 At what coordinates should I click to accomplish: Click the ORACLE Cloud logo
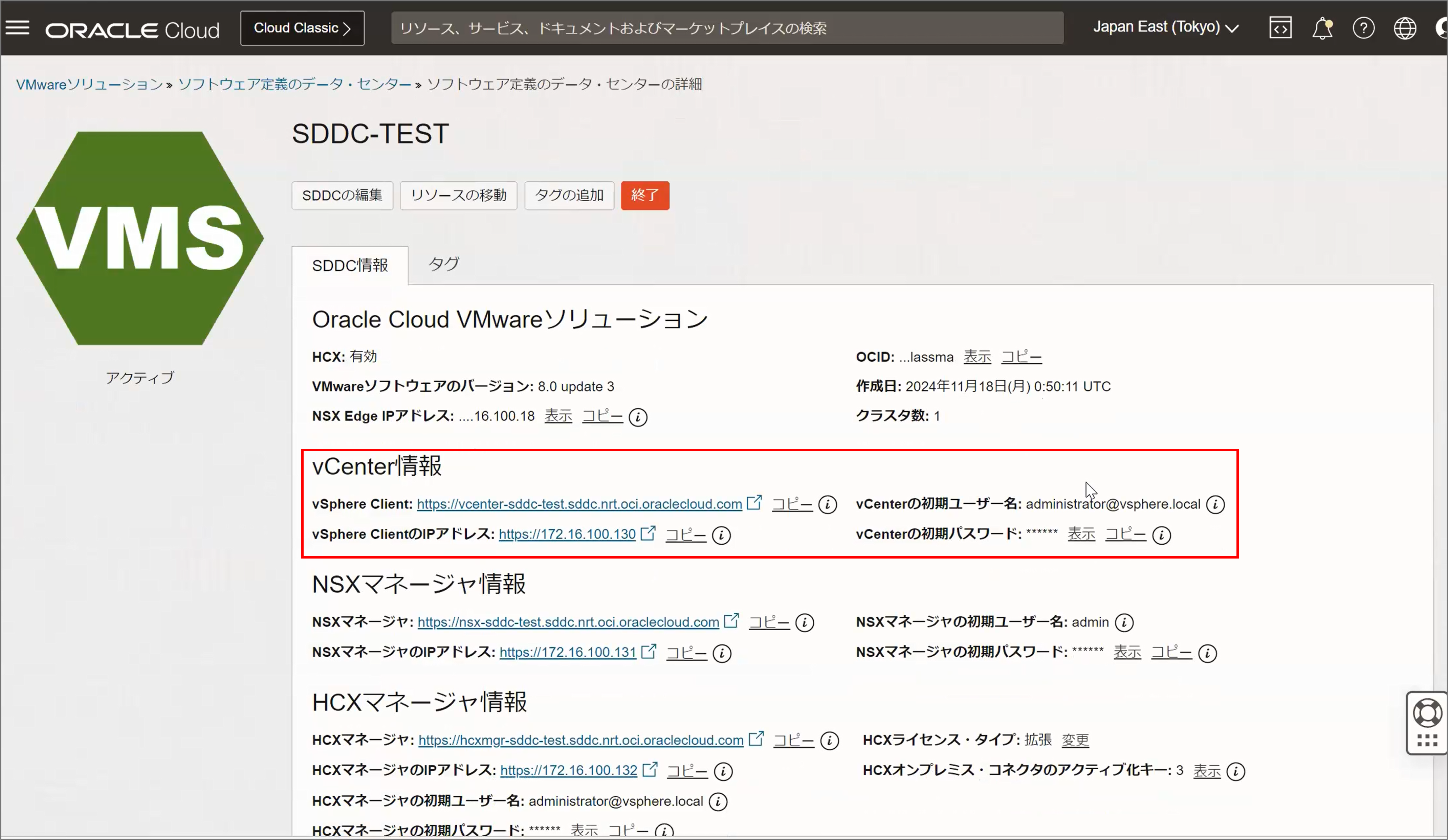133,30
